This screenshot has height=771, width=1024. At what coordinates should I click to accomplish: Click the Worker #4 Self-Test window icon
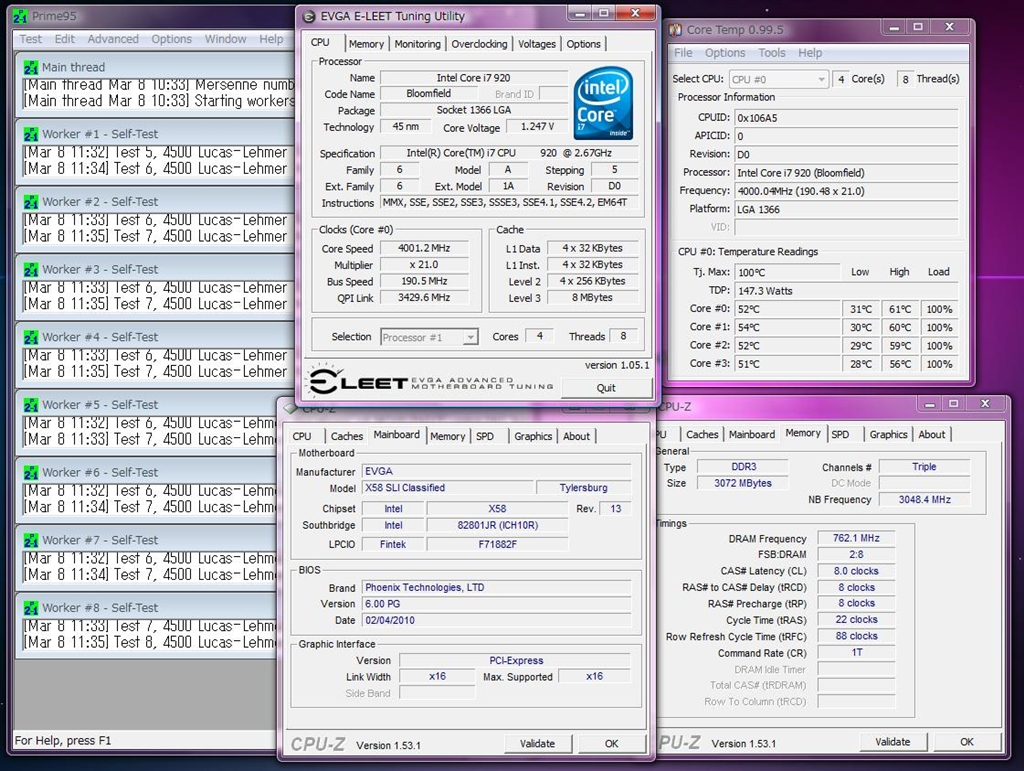click(31, 337)
